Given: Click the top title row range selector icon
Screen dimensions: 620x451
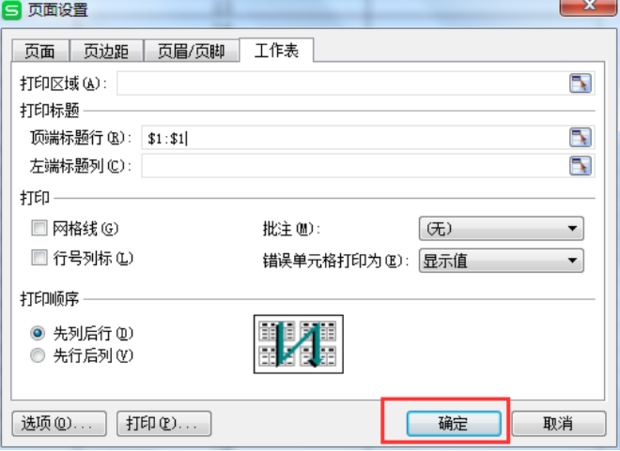Looking at the screenshot, I should (x=580, y=138).
